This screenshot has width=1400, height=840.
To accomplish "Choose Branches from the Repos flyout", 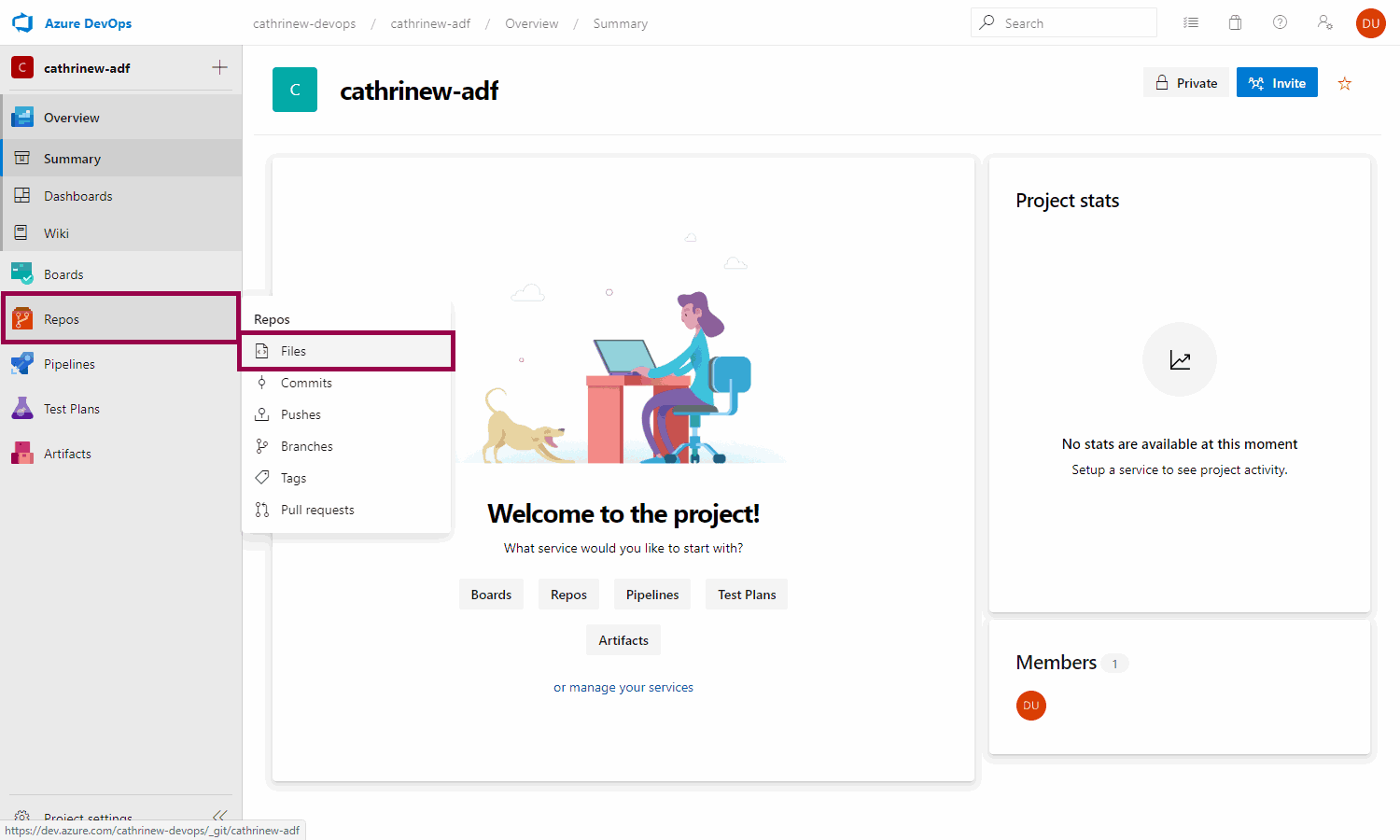I will [x=306, y=446].
